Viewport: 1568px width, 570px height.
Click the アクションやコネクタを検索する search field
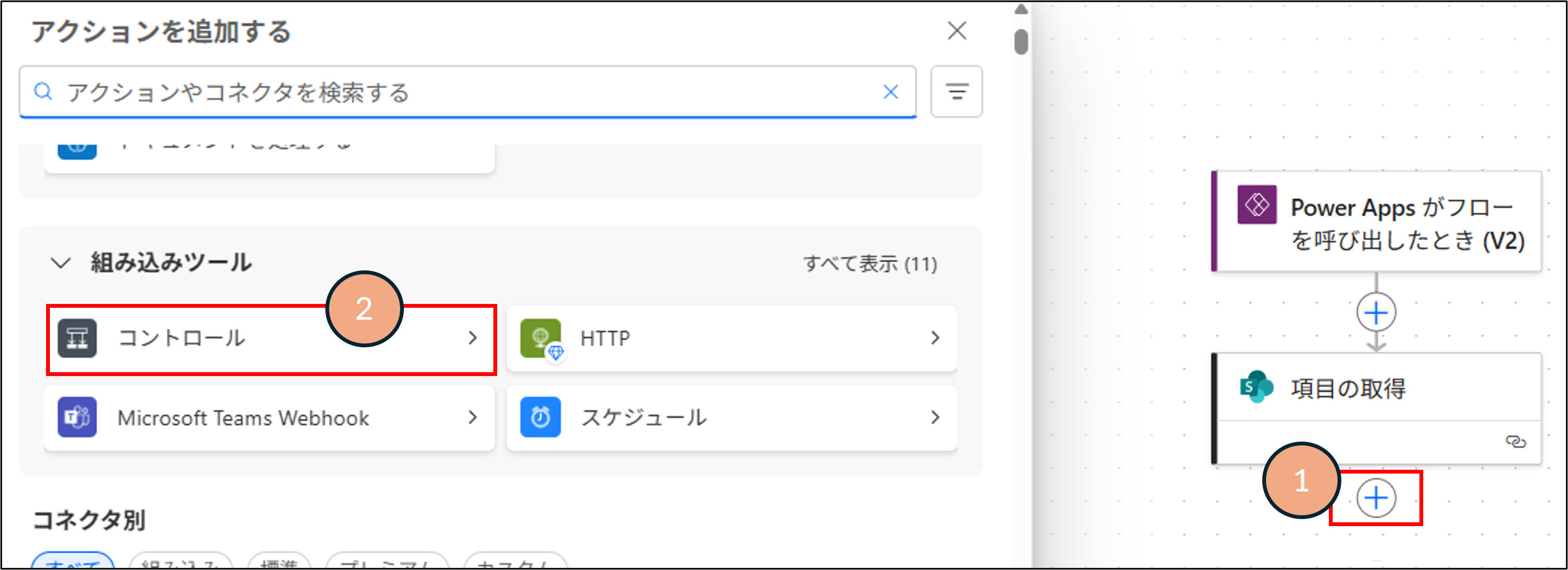(x=462, y=93)
